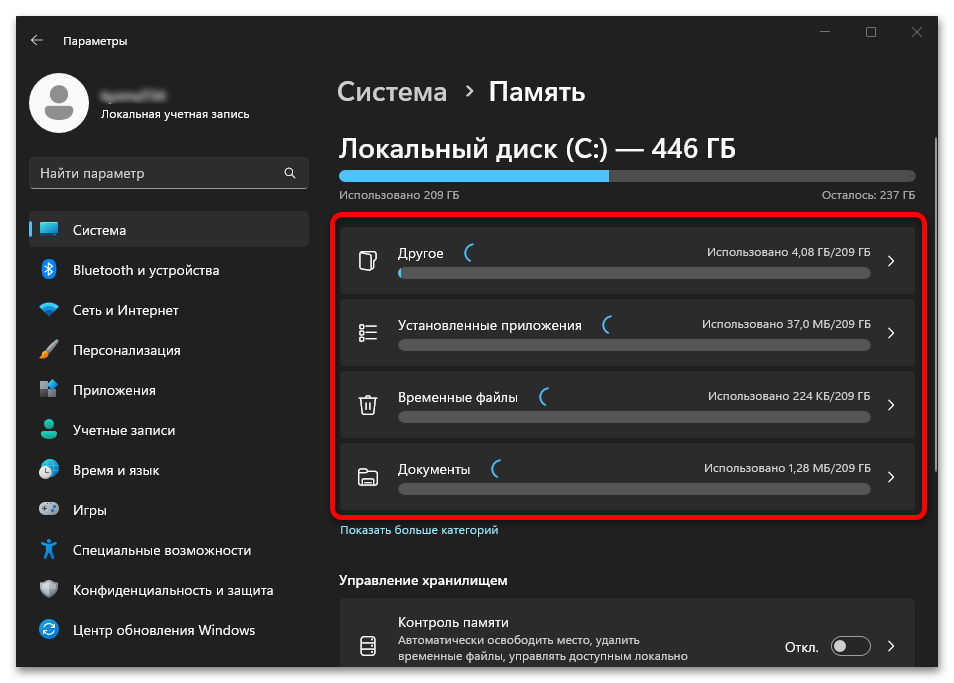Go back using the arrow icon

pyautogui.click(x=37, y=40)
